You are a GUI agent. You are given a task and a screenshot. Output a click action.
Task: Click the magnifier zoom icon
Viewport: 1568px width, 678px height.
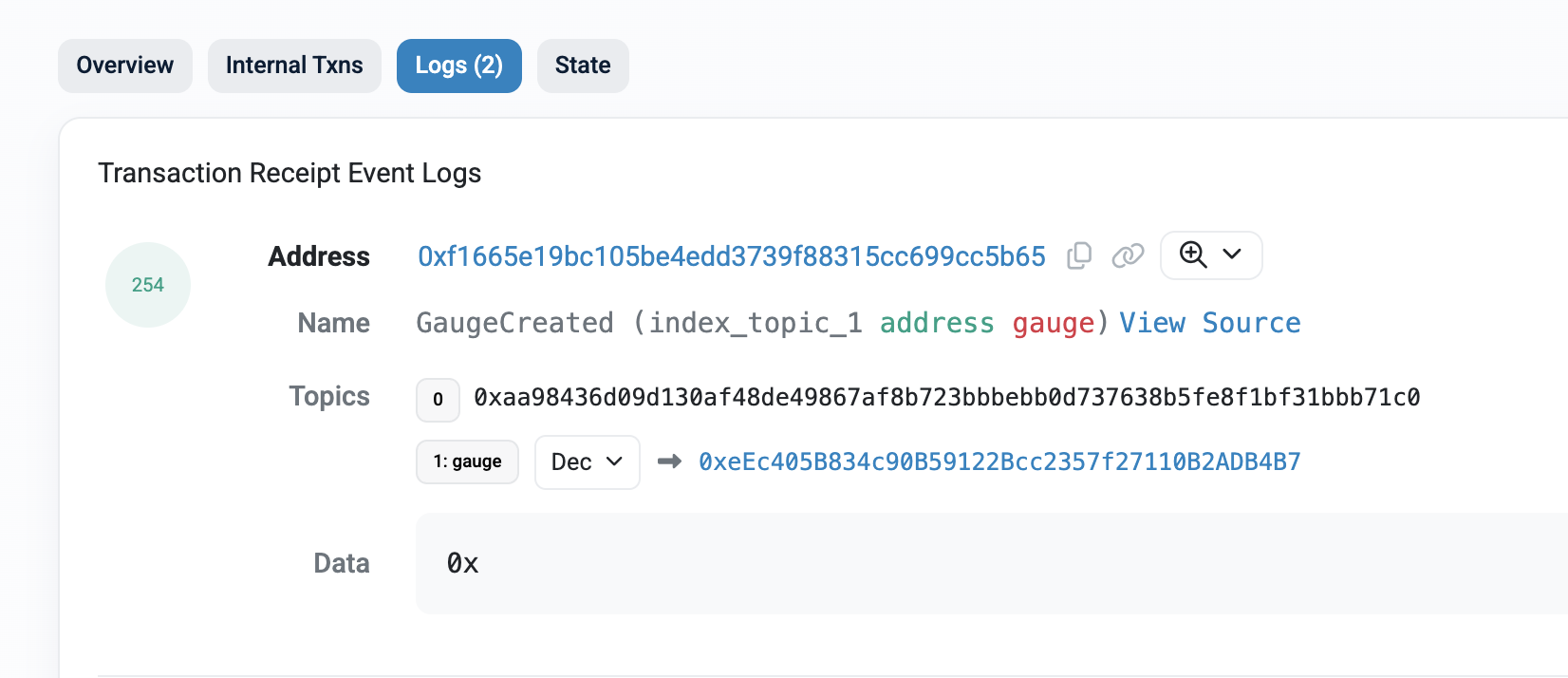[x=1193, y=254]
